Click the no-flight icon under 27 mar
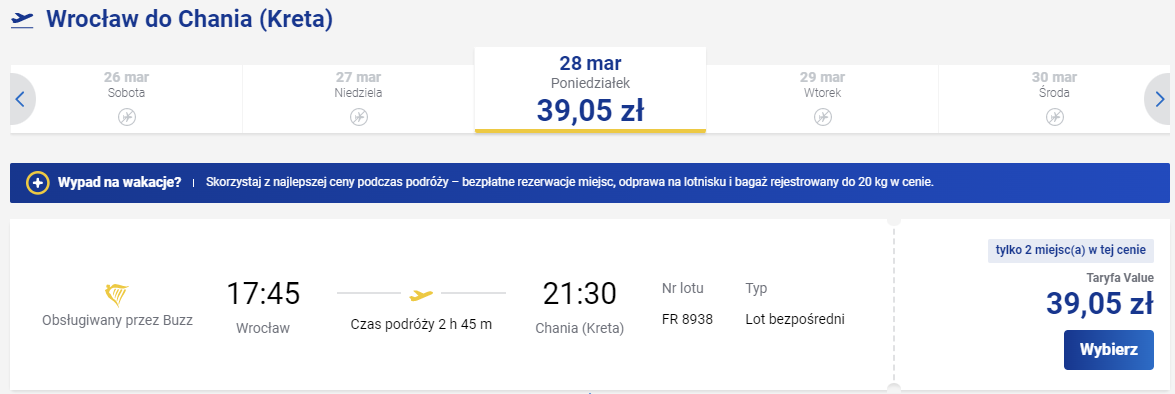 pyautogui.click(x=359, y=117)
